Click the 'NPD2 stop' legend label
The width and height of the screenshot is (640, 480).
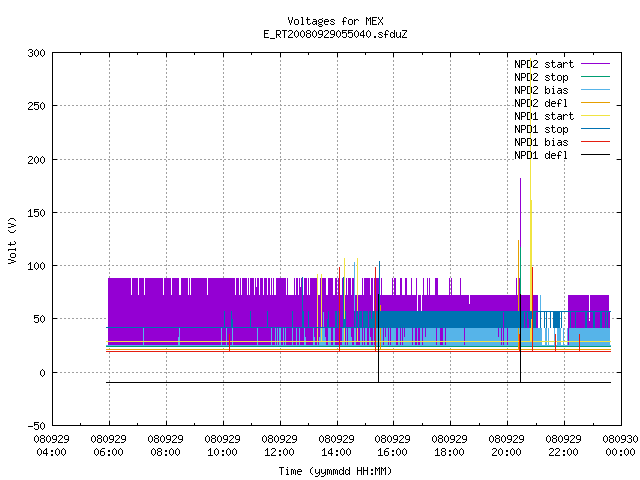[541, 77]
